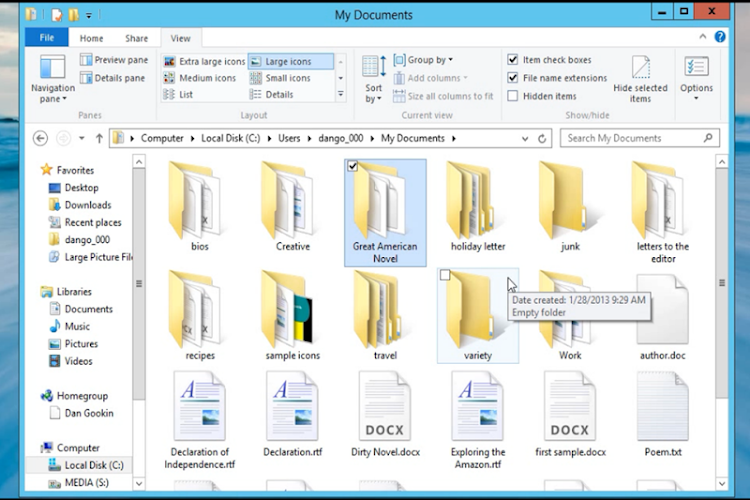Viewport: 750px width, 500px height.
Task: Select the Creative folder
Action: click(292, 207)
